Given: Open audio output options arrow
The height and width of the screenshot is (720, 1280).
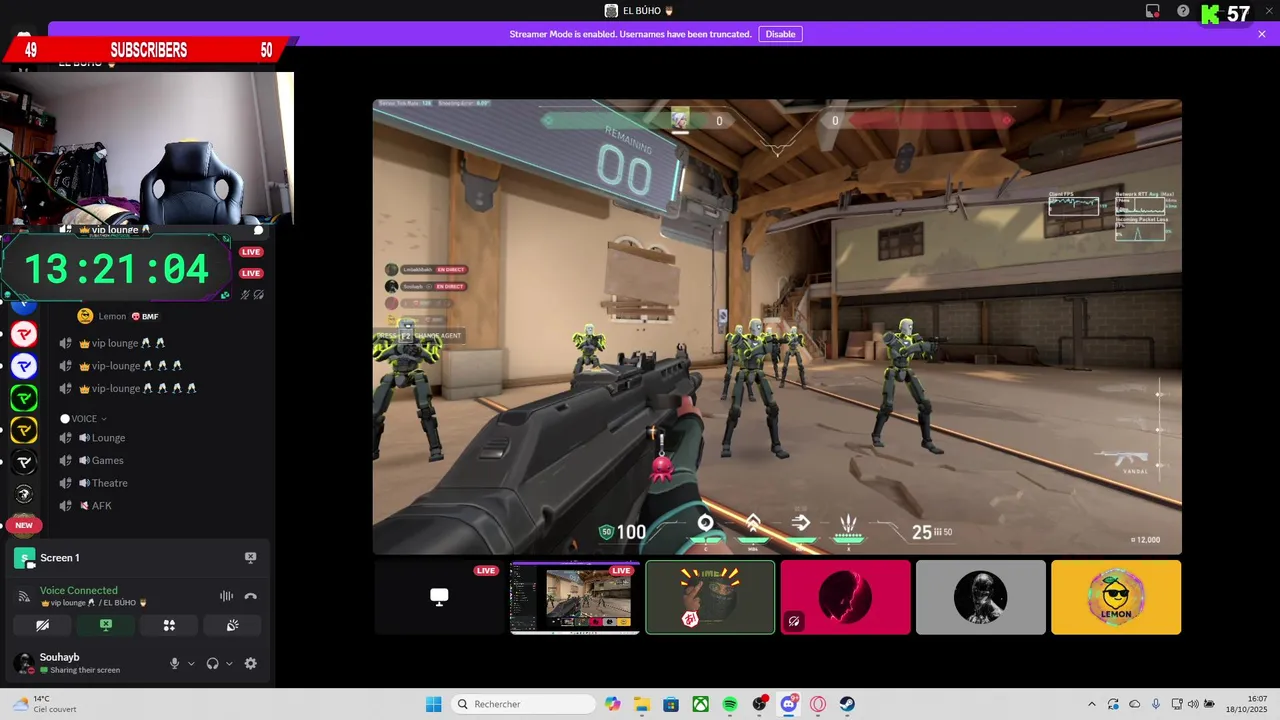Looking at the screenshot, I should (229, 663).
